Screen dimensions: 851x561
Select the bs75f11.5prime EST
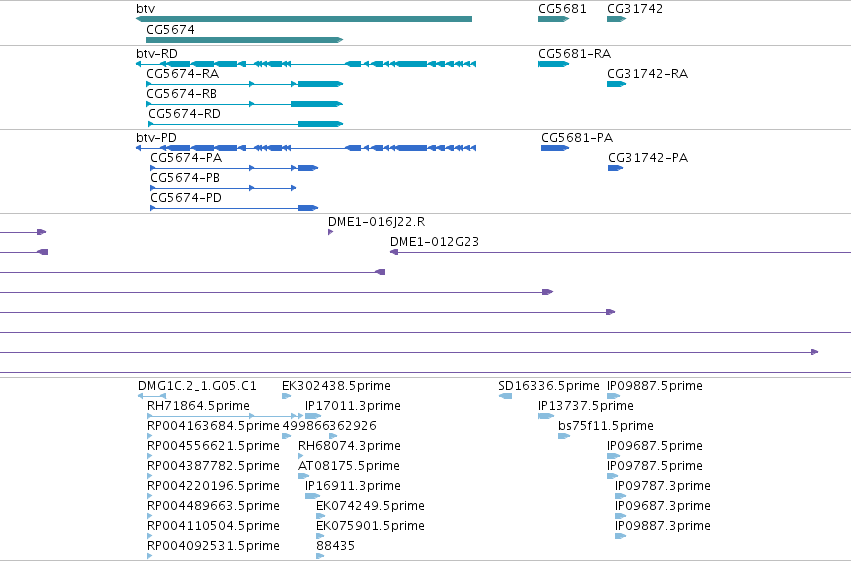click(564, 436)
